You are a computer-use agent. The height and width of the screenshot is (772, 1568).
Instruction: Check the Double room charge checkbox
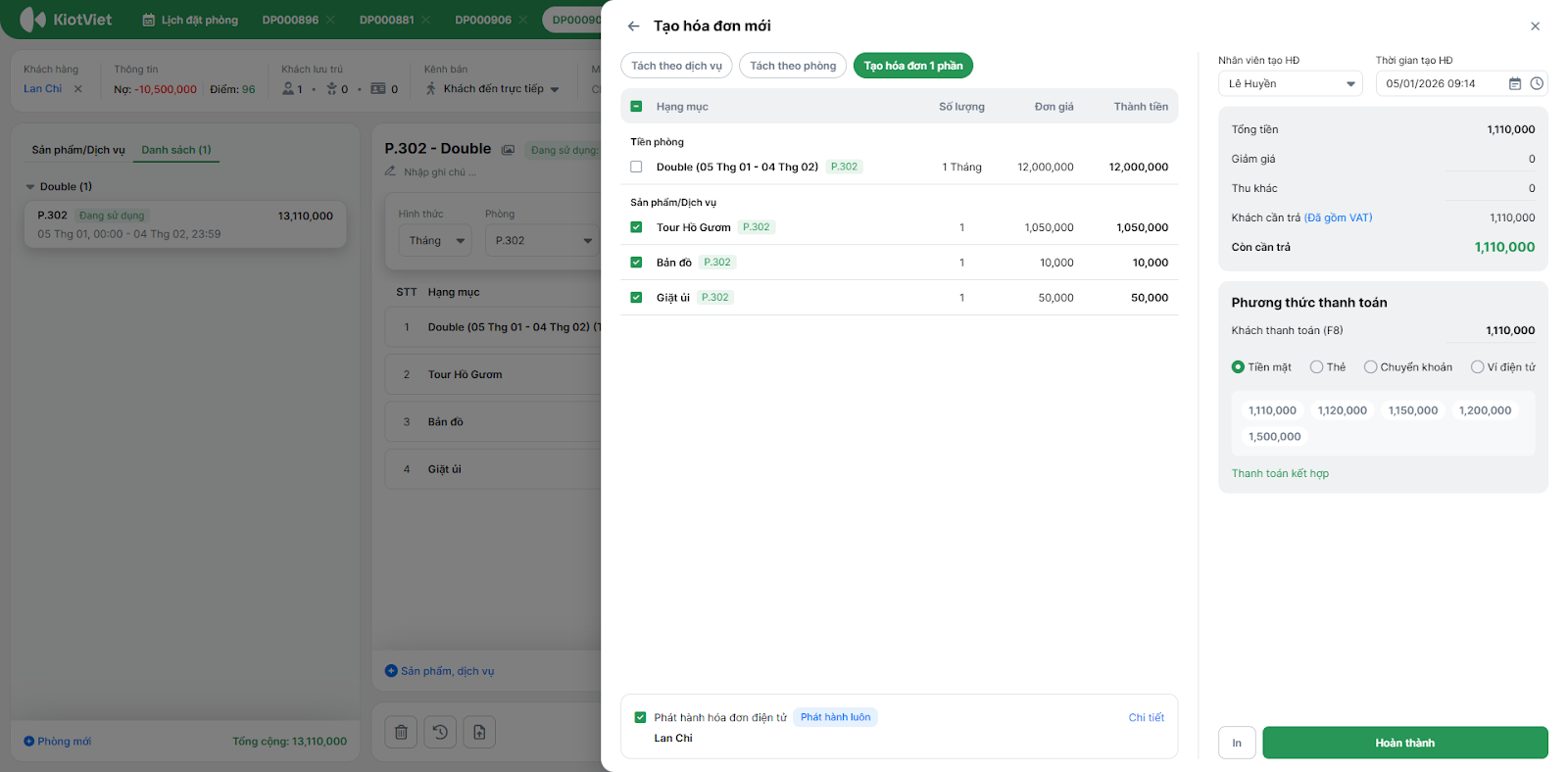click(636, 167)
